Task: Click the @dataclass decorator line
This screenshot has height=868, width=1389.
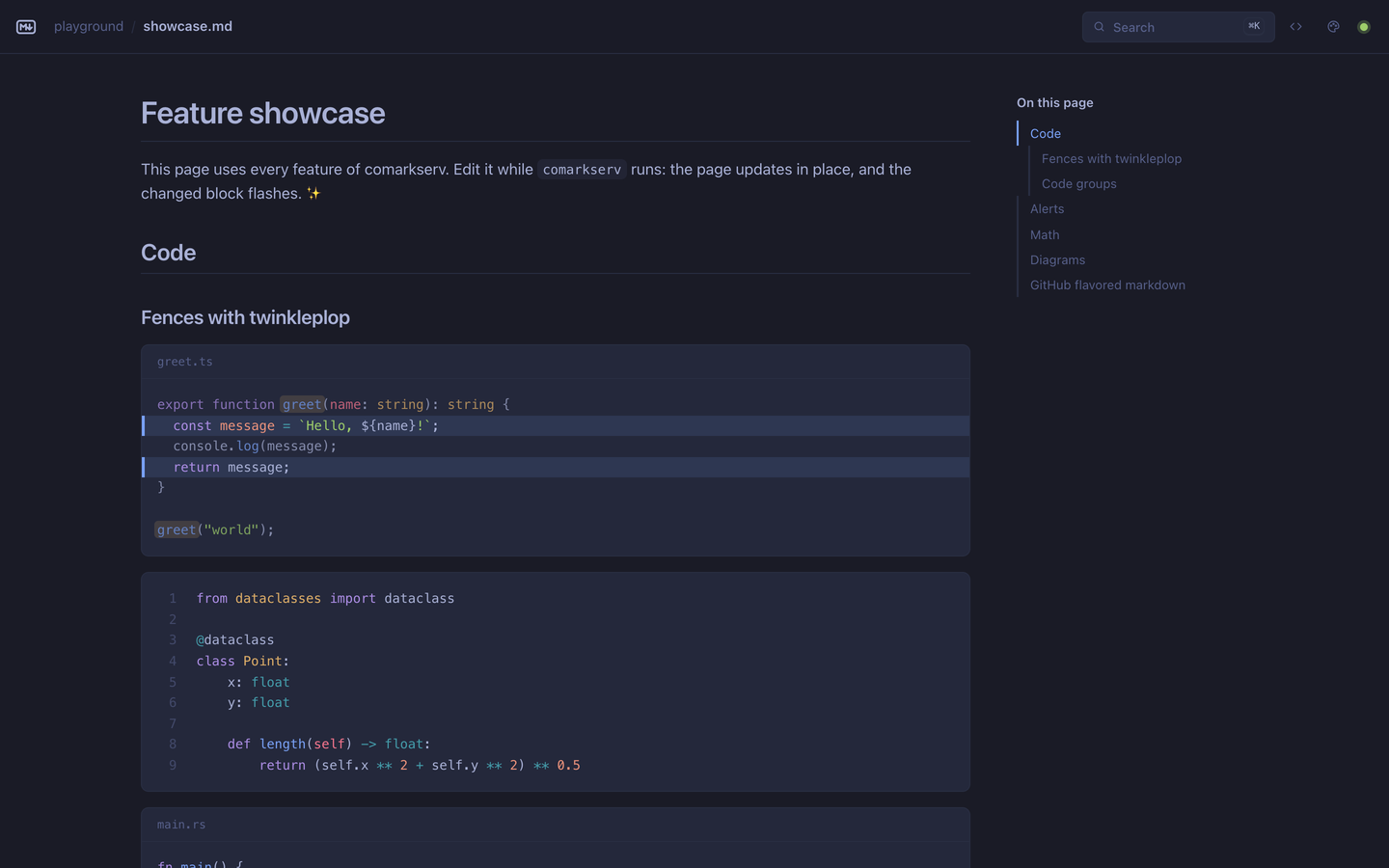Action: coord(235,639)
